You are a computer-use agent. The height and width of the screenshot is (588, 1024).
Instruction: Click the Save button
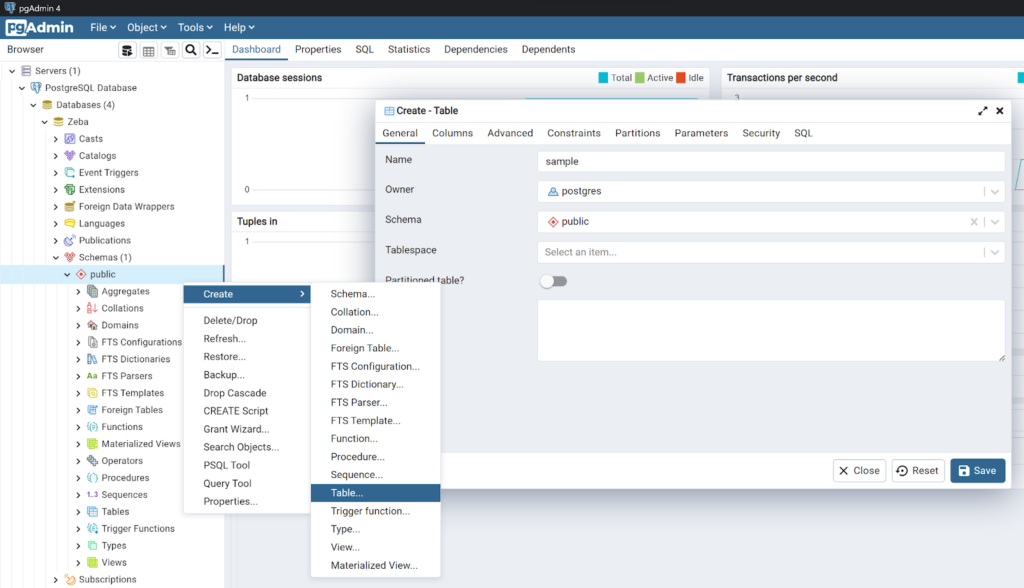pyautogui.click(x=977, y=471)
